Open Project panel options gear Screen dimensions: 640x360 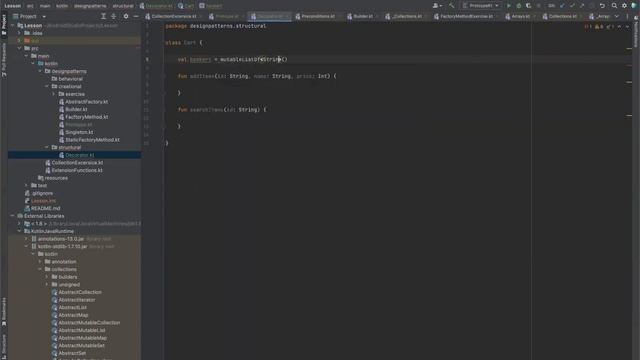pyautogui.click(x=126, y=16)
